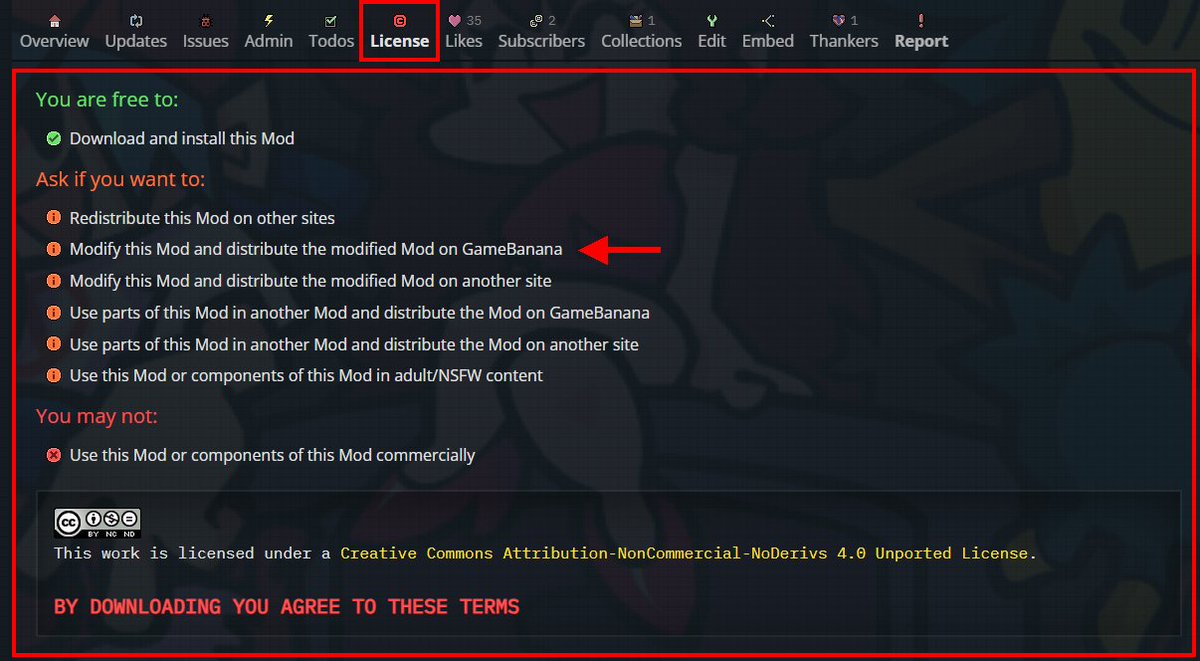The image size is (1200, 661).
Task: Click 'Use this Mod' in adult/NSFW content text
Action: click(306, 375)
